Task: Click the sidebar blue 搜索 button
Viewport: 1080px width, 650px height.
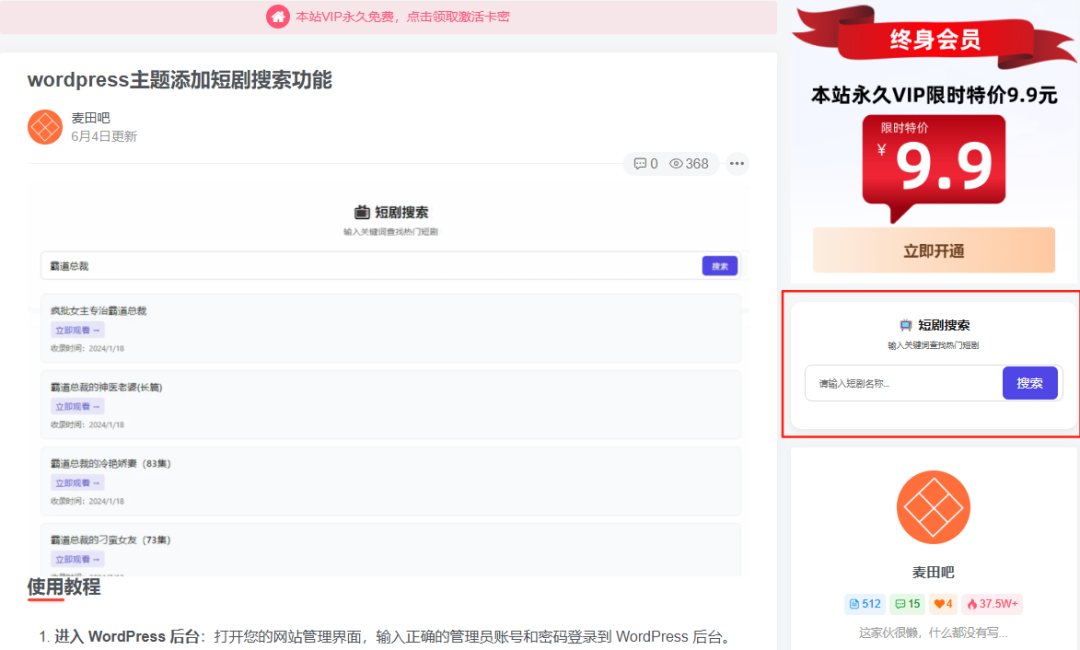Action: pos(1030,384)
